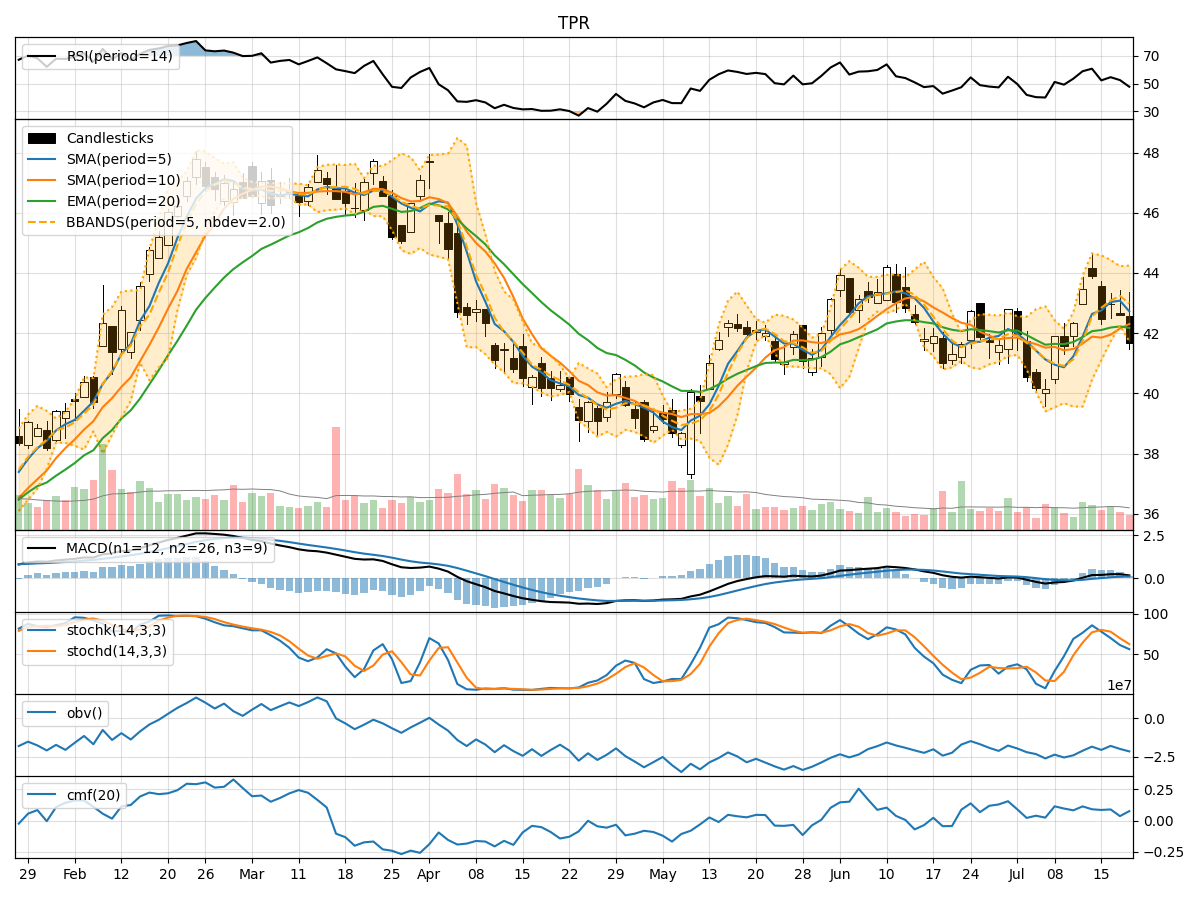Click the black MACD legend line sample
1200x900 pixels.
(42, 549)
